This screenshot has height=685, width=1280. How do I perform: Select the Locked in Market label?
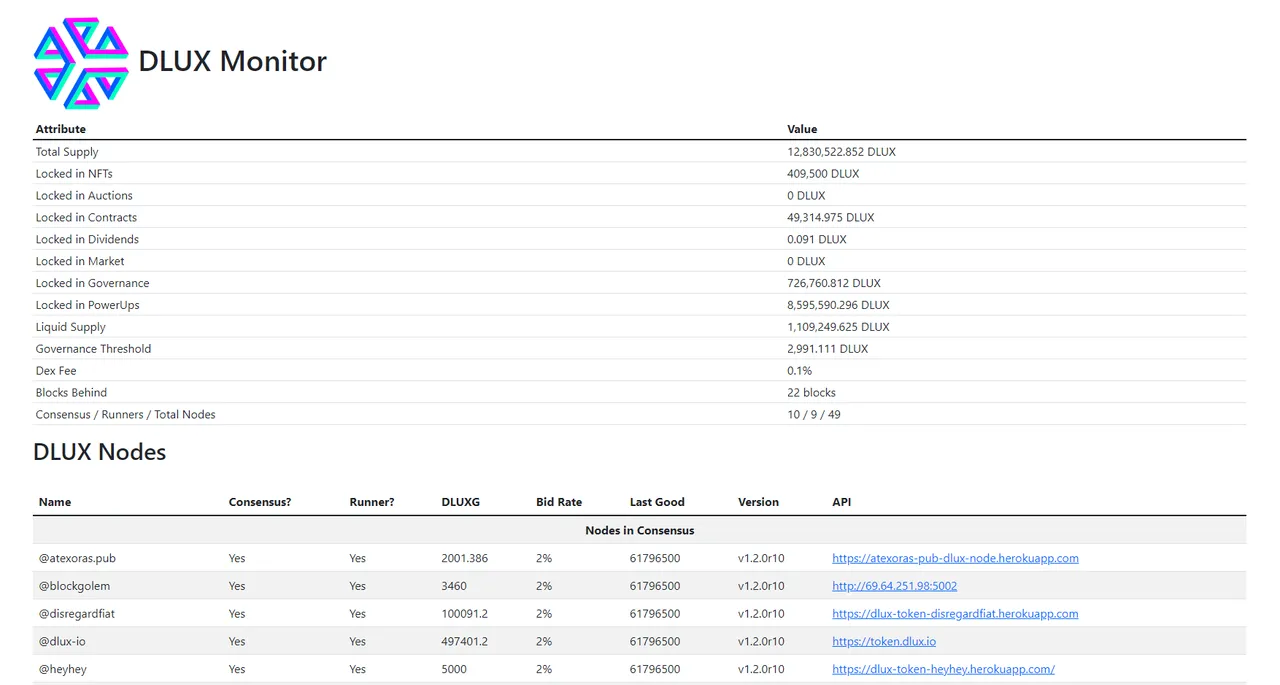coord(80,262)
